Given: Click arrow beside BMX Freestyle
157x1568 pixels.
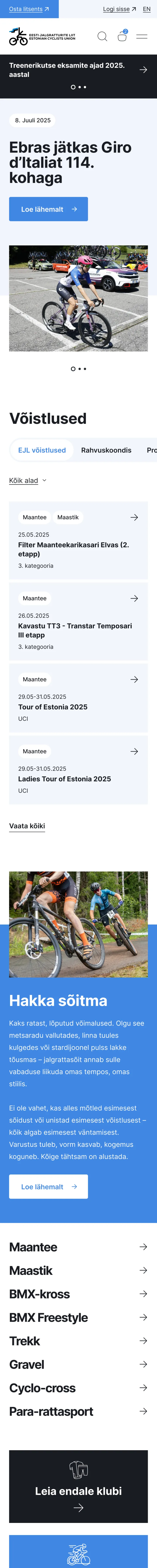Looking at the screenshot, I should tap(144, 1317).
